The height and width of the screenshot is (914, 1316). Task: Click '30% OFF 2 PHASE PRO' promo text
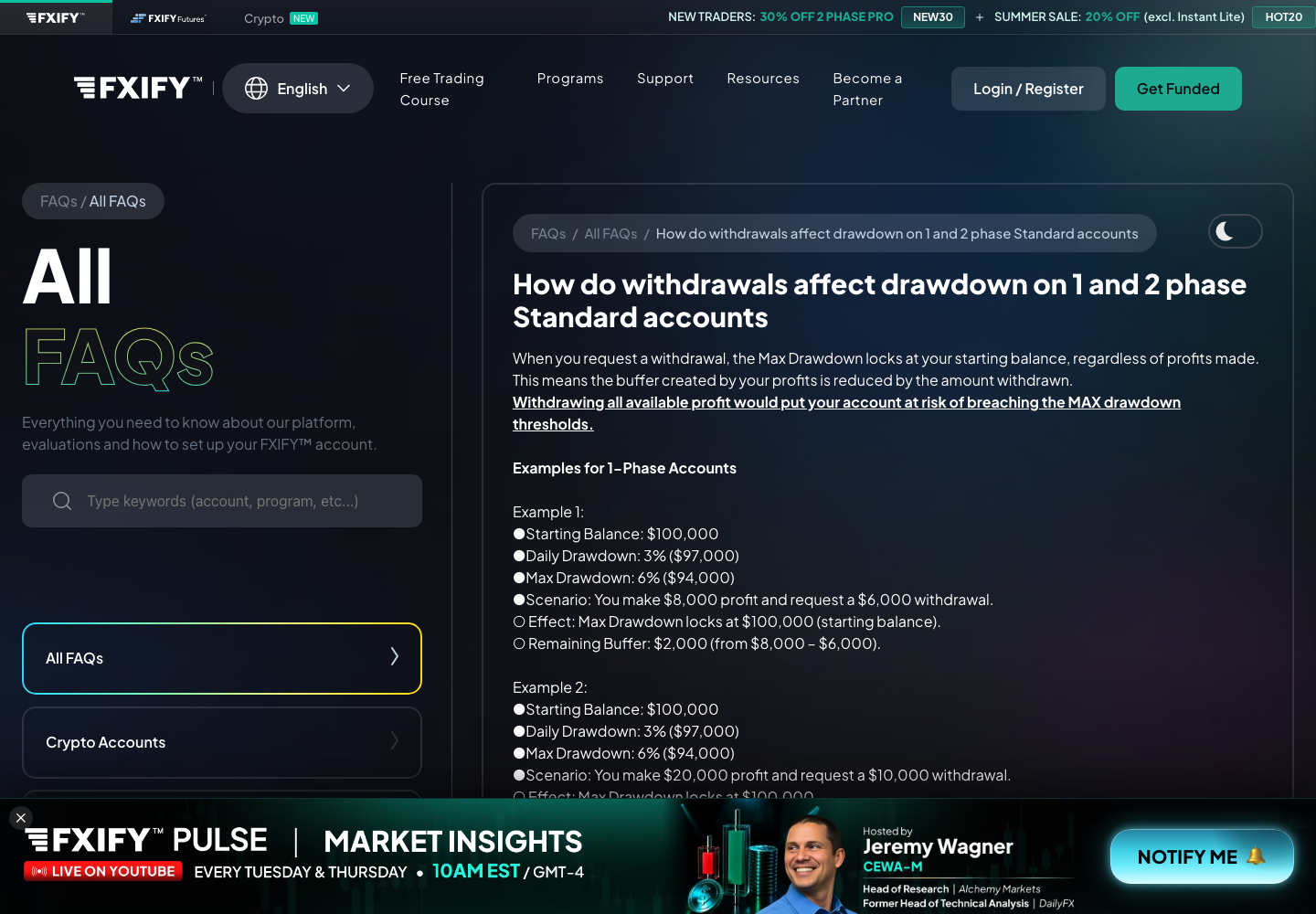pyautogui.click(x=826, y=17)
